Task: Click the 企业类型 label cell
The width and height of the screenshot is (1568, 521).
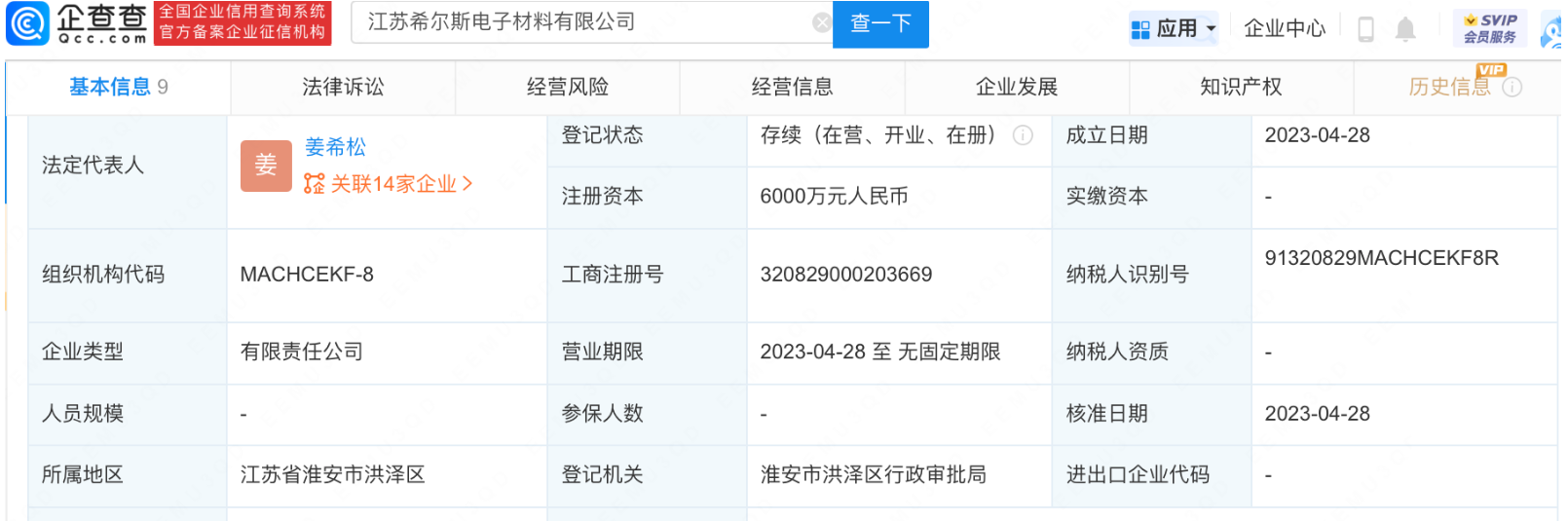Action: [x=128, y=353]
